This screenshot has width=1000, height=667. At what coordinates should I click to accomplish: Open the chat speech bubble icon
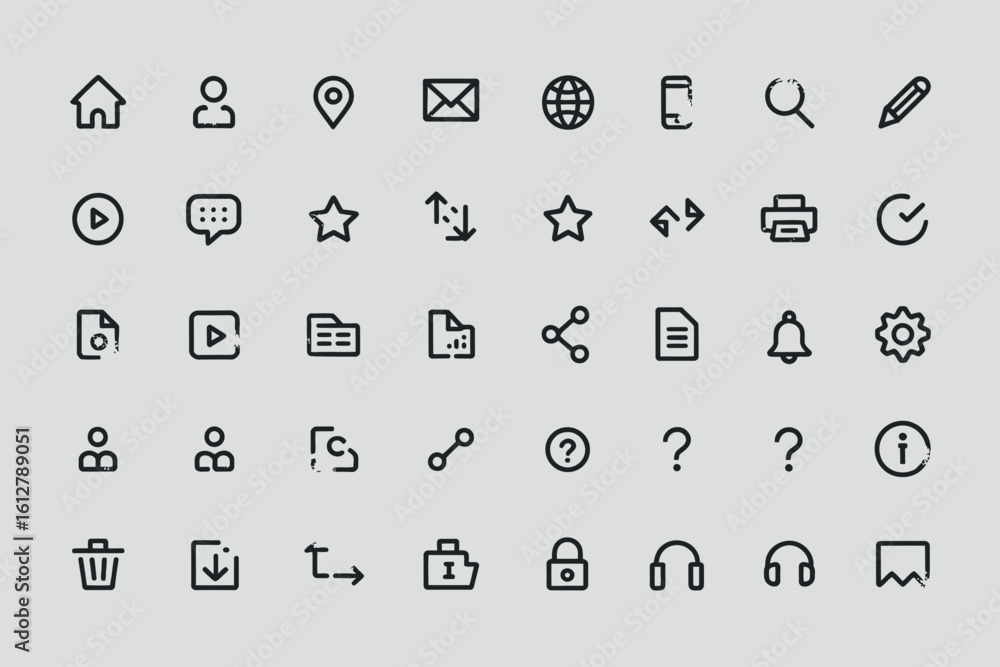[214, 219]
